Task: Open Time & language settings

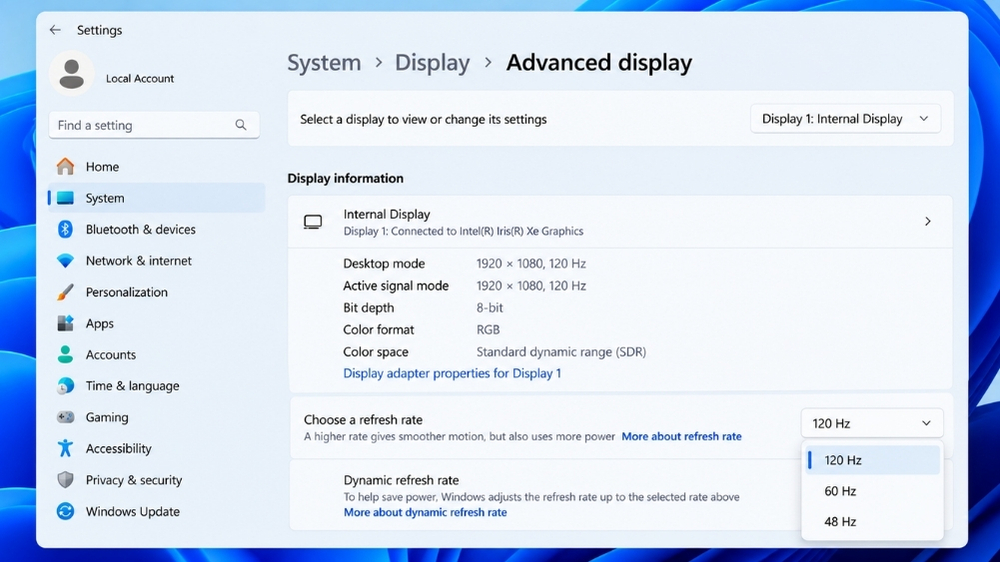Action: (156, 386)
